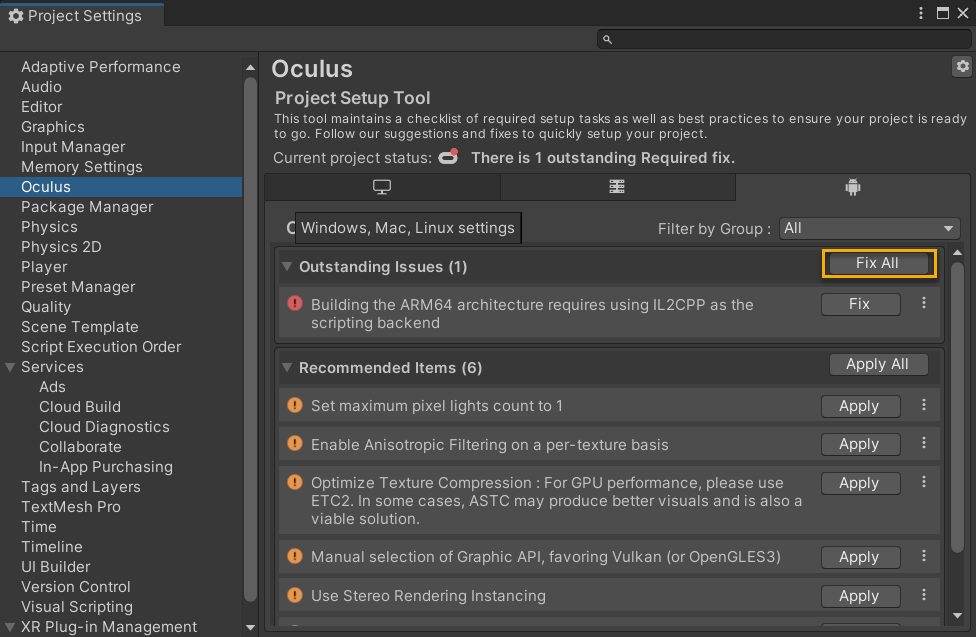976x637 pixels.
Task: Open options for Anisotropic Filtering item
Action: 924,443
